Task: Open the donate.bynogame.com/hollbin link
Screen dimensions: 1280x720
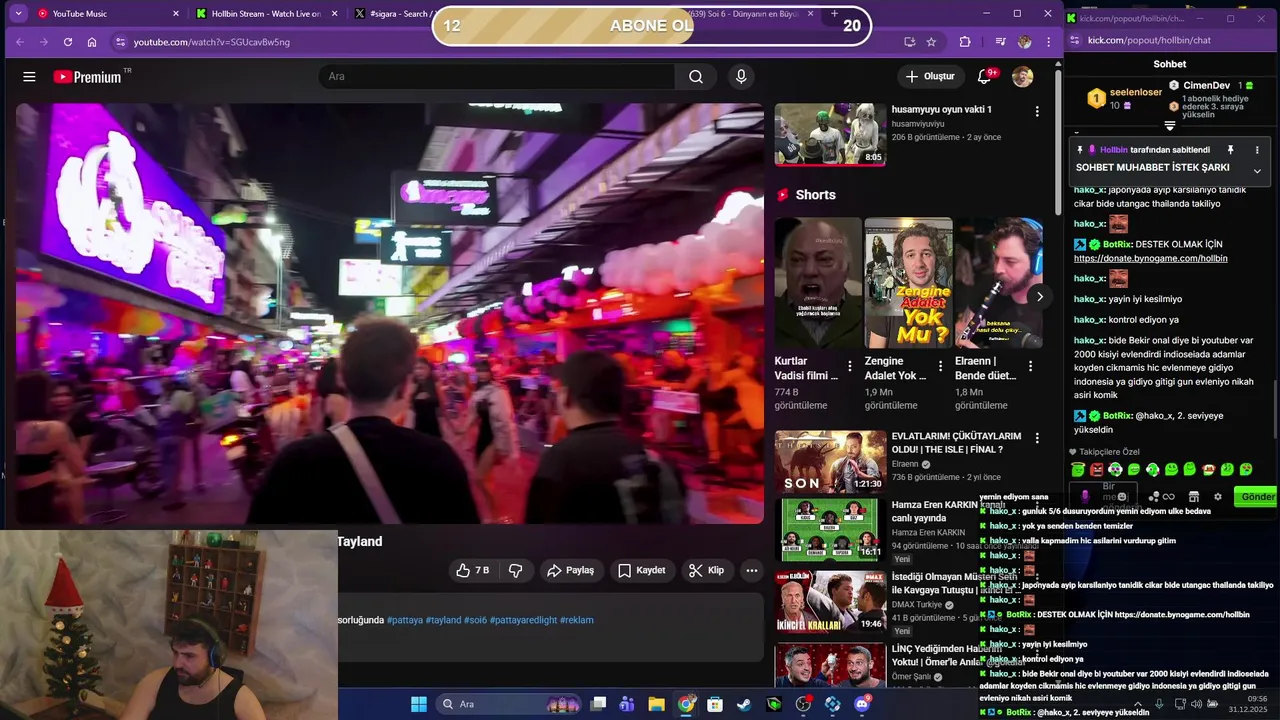Action: click(1150, 258)
